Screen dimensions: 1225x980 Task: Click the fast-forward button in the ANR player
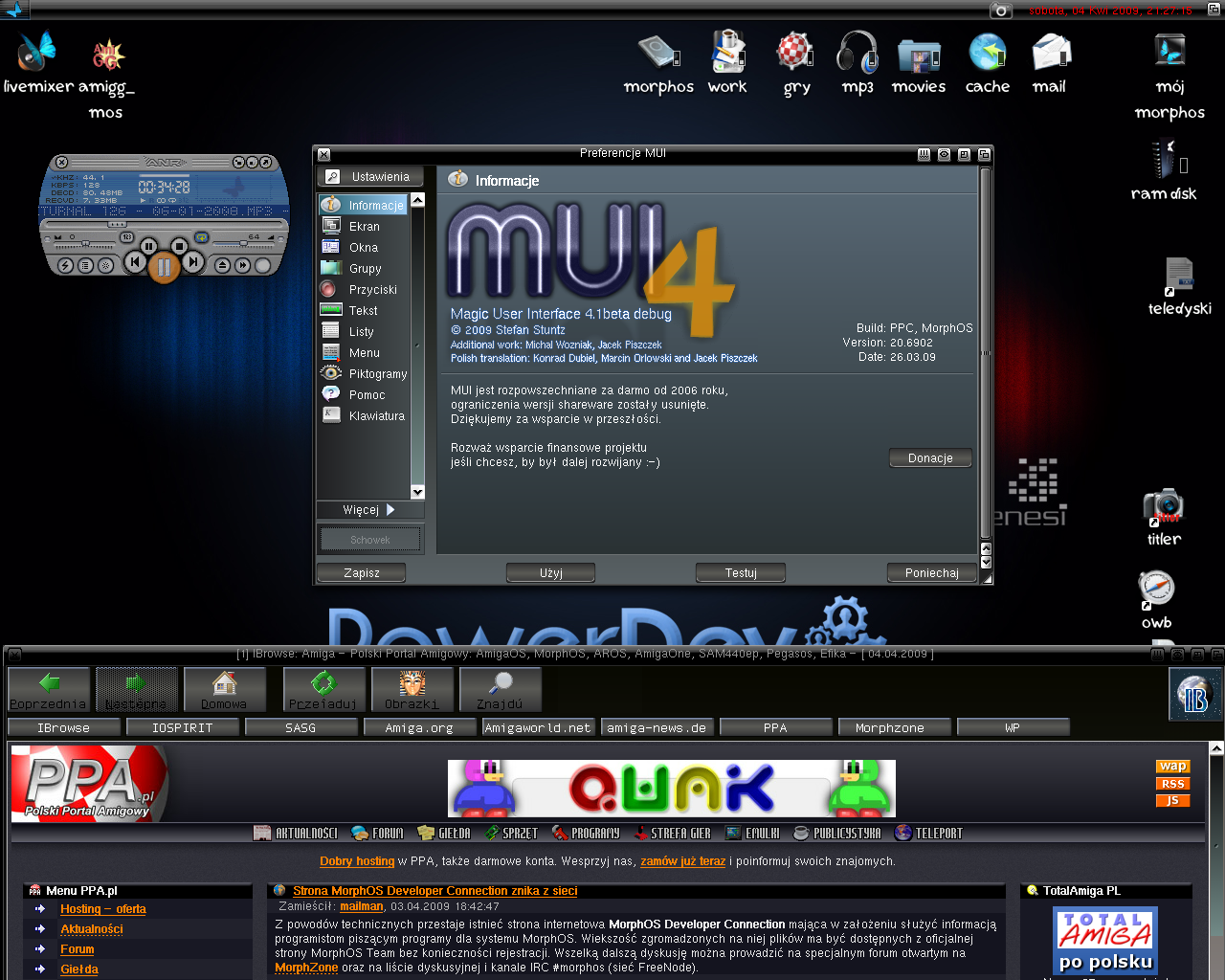tap(243, 265)
